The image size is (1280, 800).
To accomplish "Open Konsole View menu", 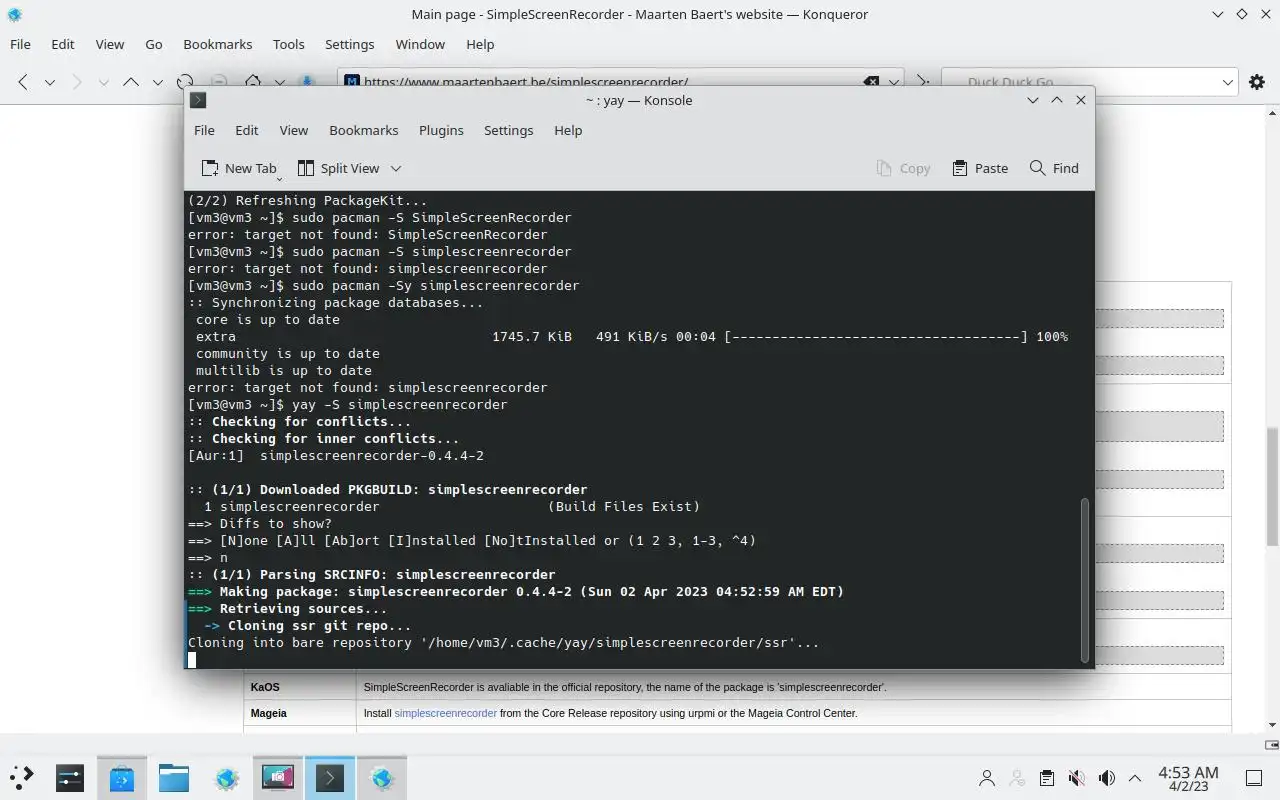I will point(294,130).
